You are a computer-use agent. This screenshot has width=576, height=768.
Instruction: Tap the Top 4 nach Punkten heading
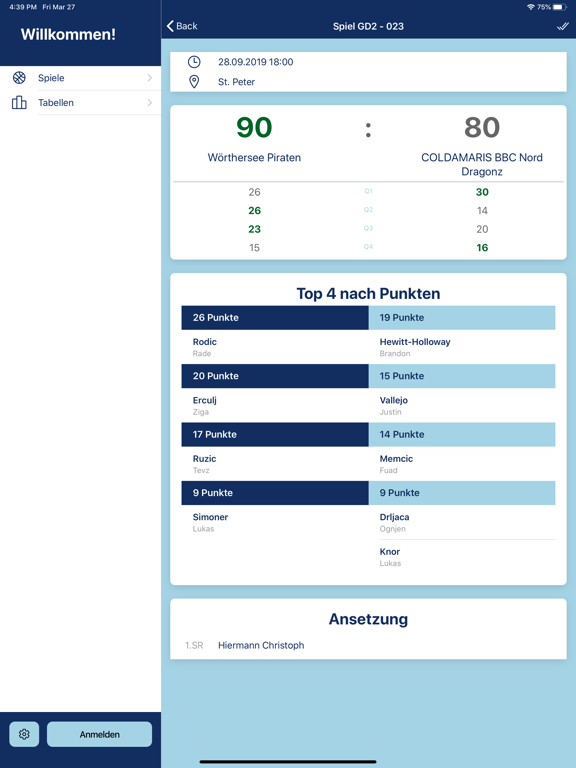(x=368, y=293)
